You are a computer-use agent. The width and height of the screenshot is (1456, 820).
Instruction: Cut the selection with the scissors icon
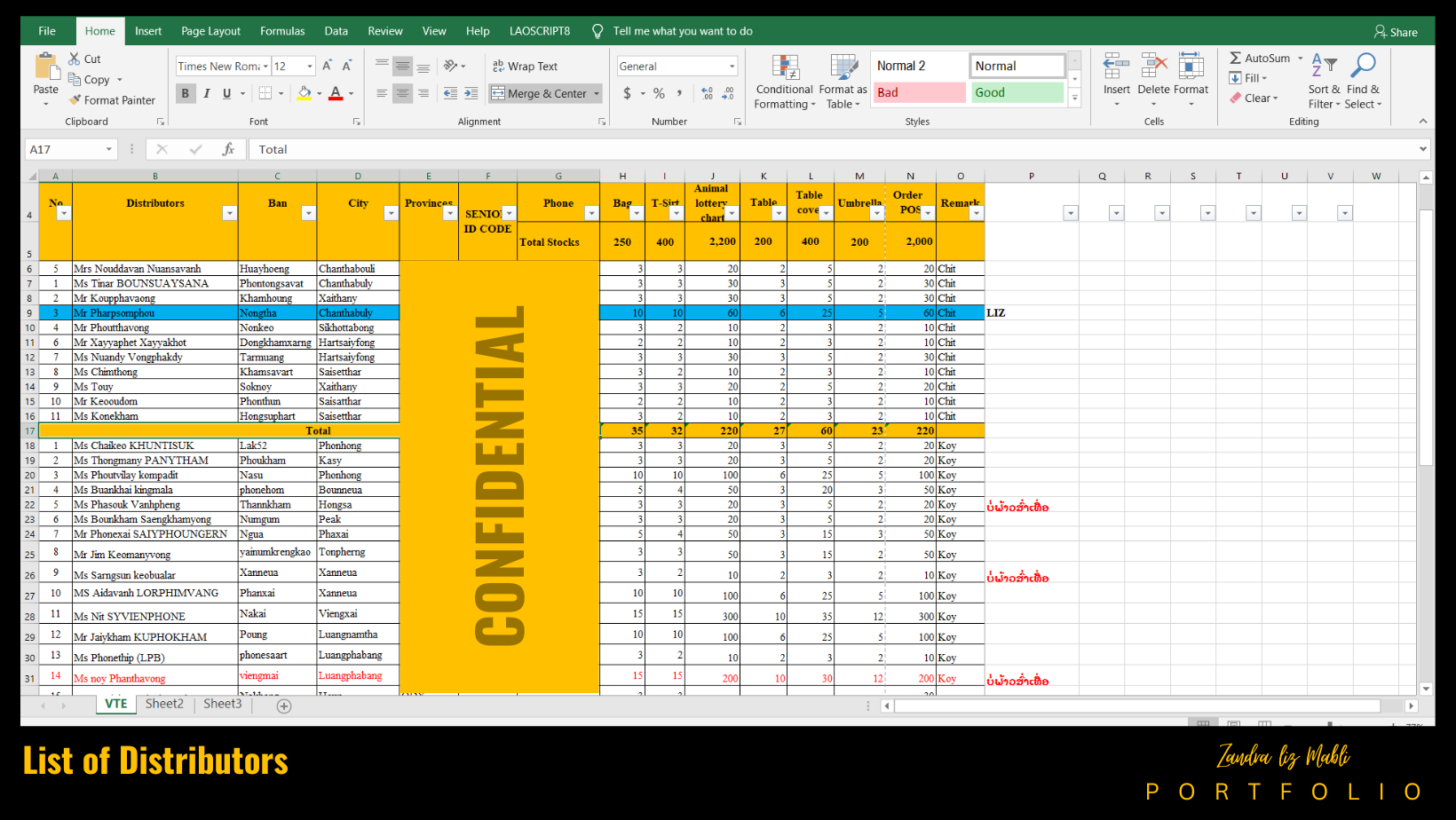click(x=75, y=59)
